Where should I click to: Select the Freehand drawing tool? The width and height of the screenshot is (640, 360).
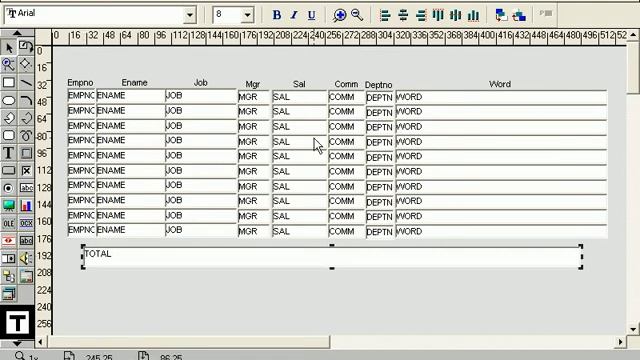tap(26, 136)
